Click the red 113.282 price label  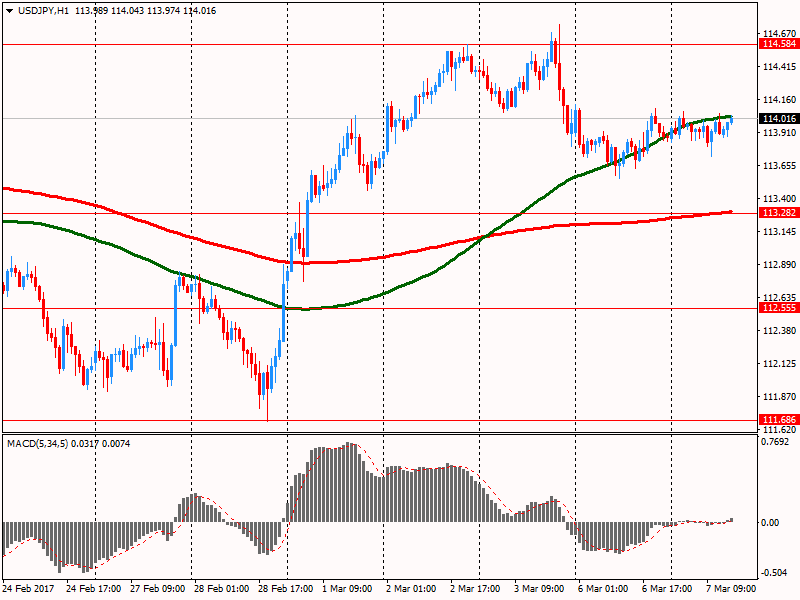(778, 213)
